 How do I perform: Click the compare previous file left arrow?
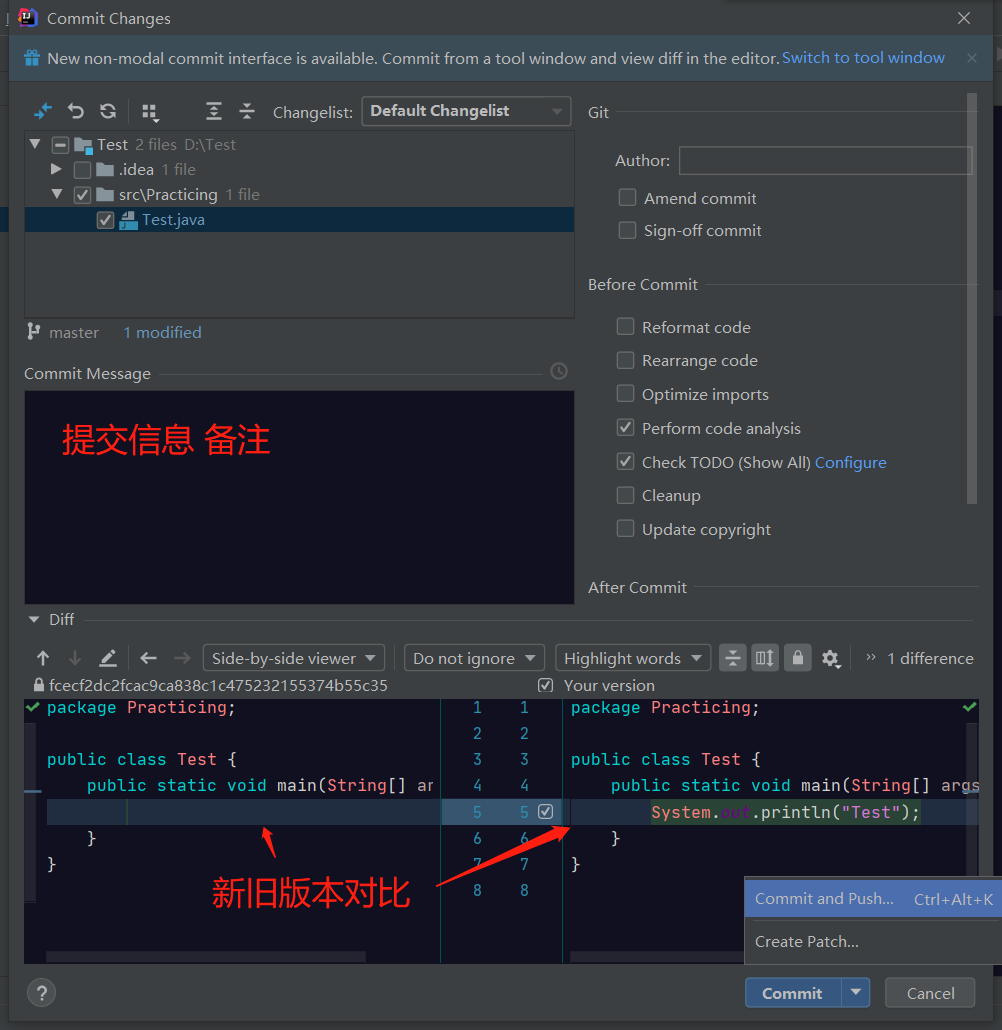pyautogui.click(x=148, y=658)
